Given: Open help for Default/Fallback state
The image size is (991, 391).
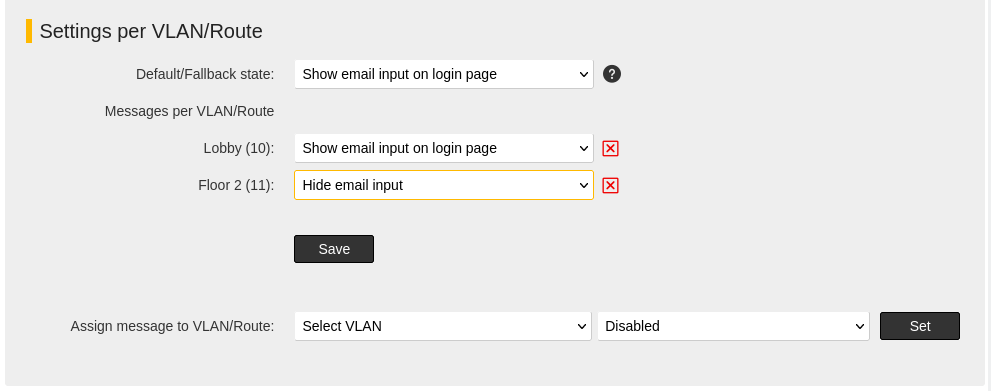Looking at the screenshot, I should point(612,74).
